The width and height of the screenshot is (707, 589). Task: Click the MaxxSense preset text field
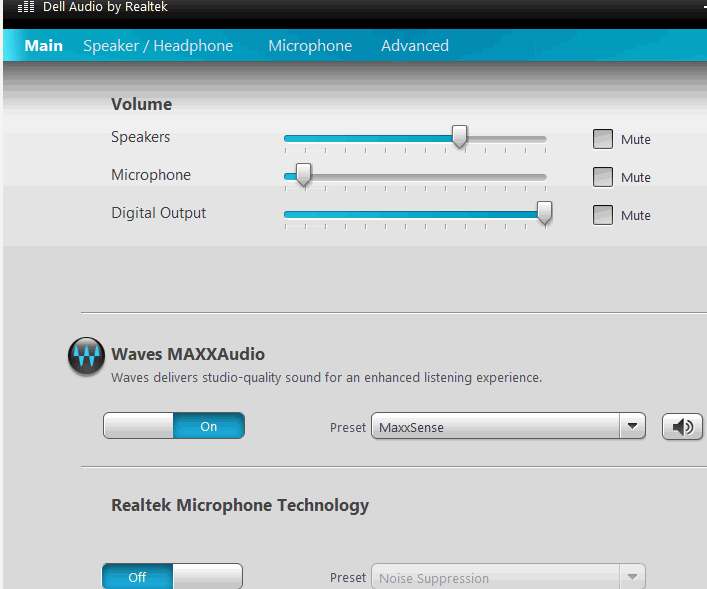pos(496,426)
